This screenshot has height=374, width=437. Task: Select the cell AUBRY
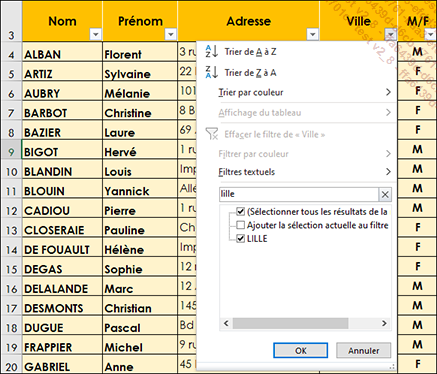62,91
